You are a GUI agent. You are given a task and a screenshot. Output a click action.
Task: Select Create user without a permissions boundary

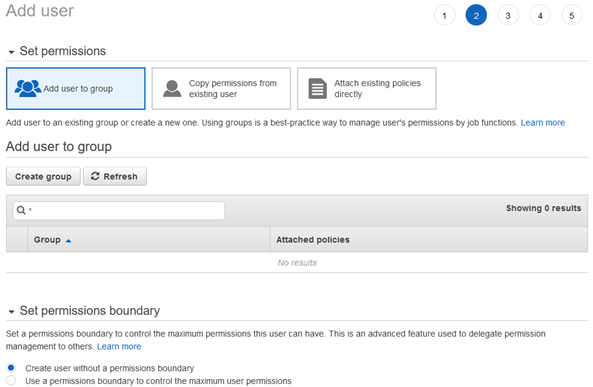pyautogui.click(x=11, y=367)
